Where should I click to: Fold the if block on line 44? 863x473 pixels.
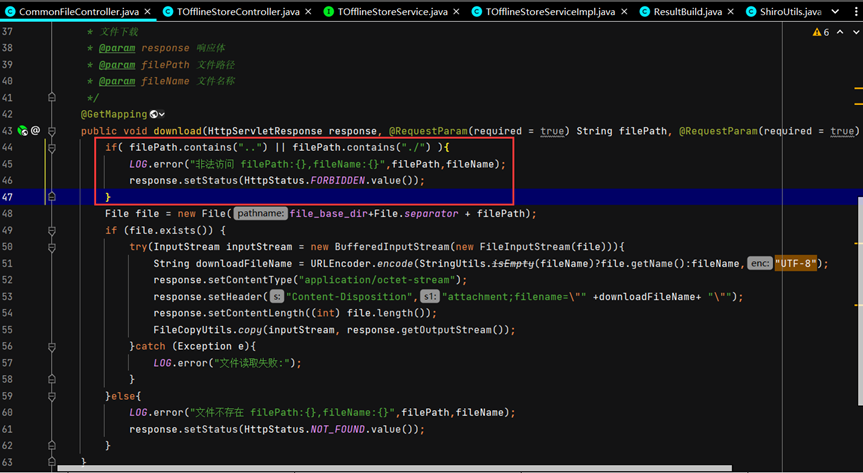(x=52, y=147)
